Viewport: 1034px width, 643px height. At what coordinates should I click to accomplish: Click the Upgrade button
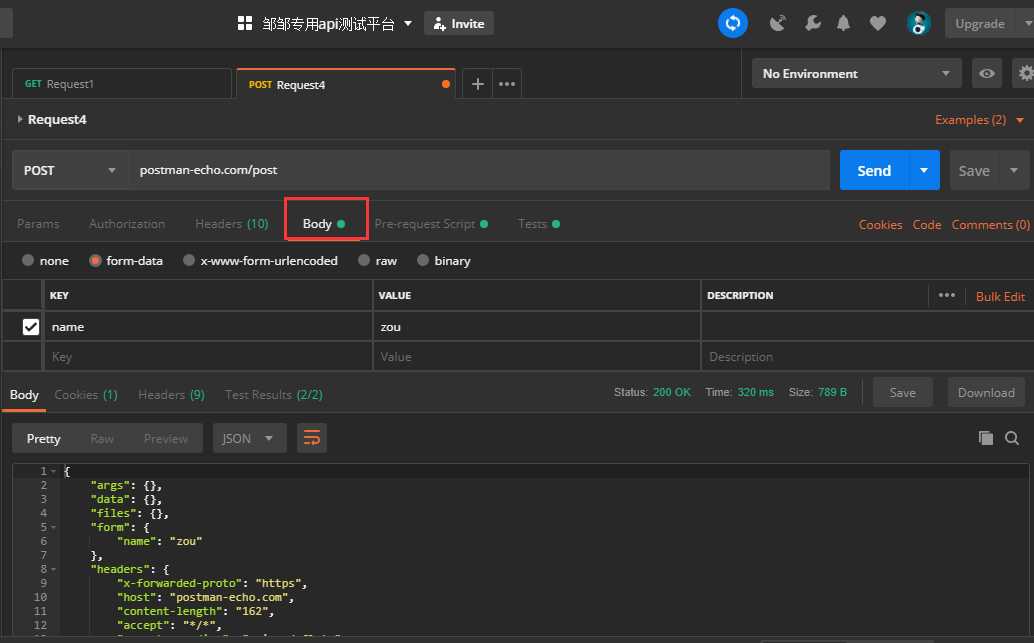pos(980,24)
